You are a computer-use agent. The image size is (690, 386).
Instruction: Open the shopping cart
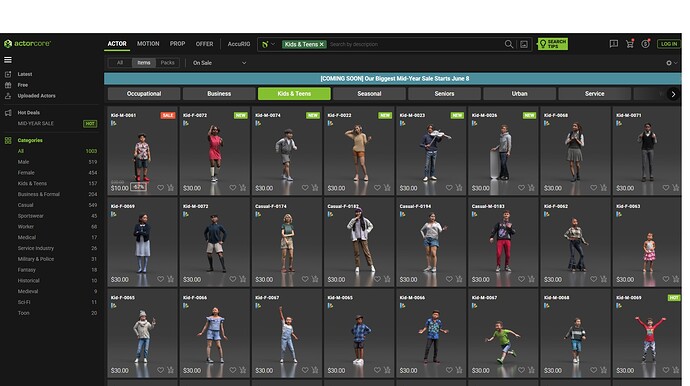point(630,44)
